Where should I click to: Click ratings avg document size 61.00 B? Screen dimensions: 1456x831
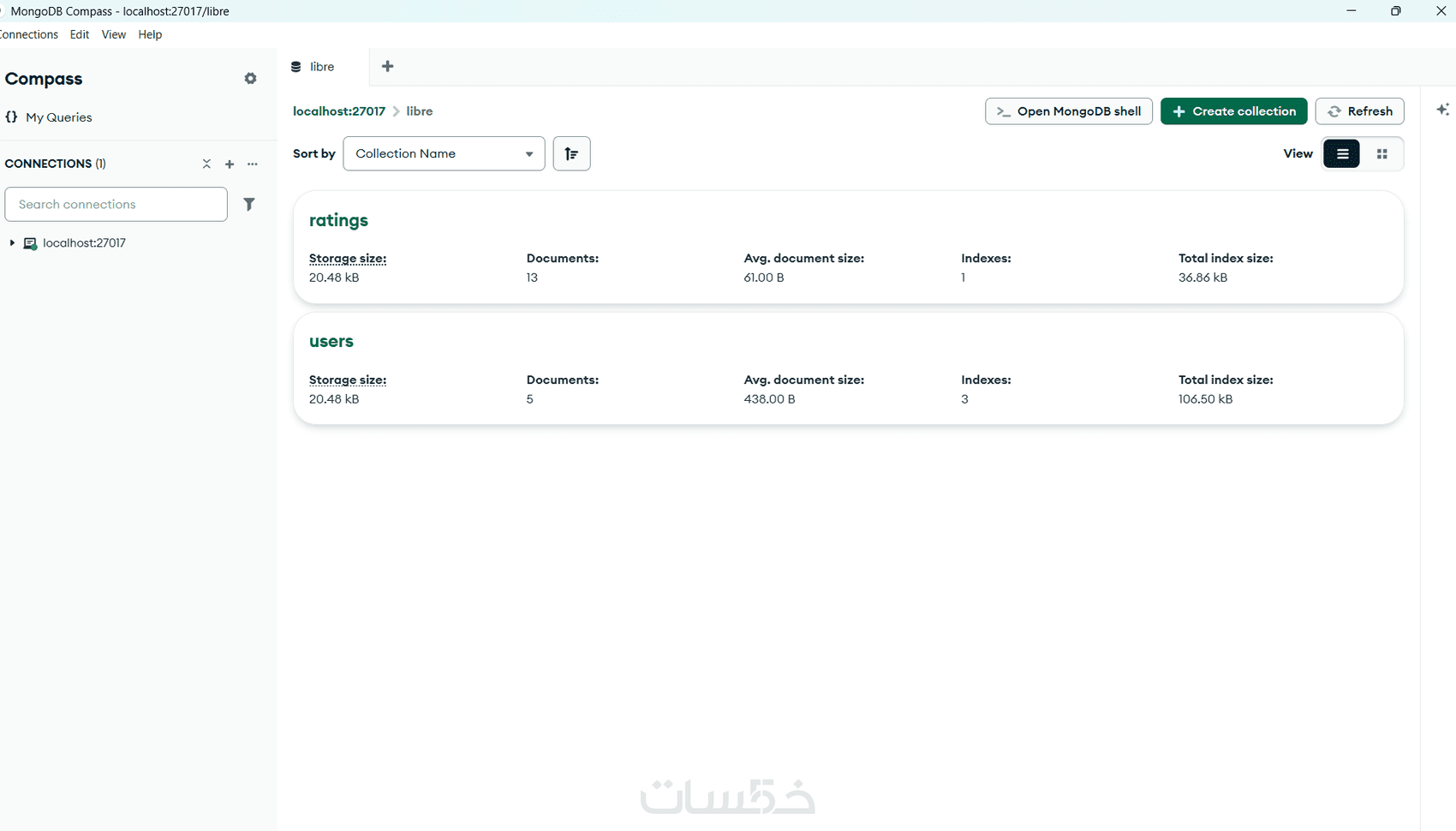tap(764, 278)
